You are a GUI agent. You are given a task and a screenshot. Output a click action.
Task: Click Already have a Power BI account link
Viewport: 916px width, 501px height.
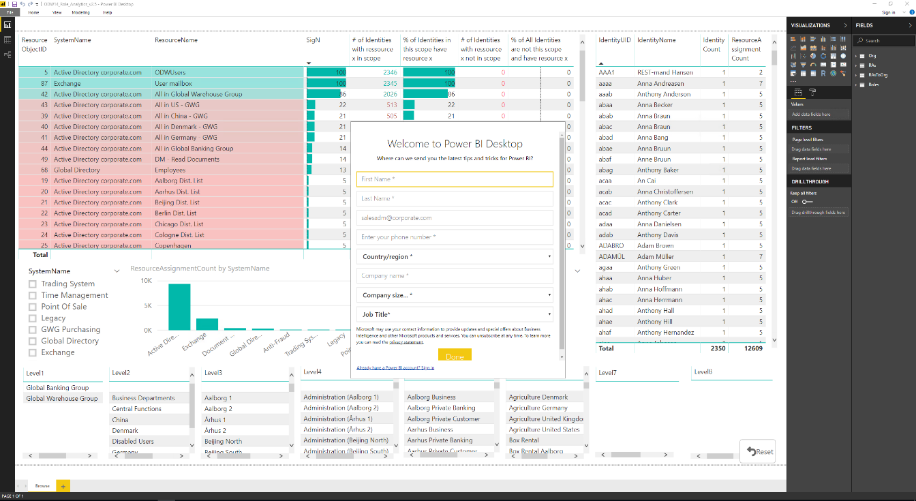coord(395,368)
